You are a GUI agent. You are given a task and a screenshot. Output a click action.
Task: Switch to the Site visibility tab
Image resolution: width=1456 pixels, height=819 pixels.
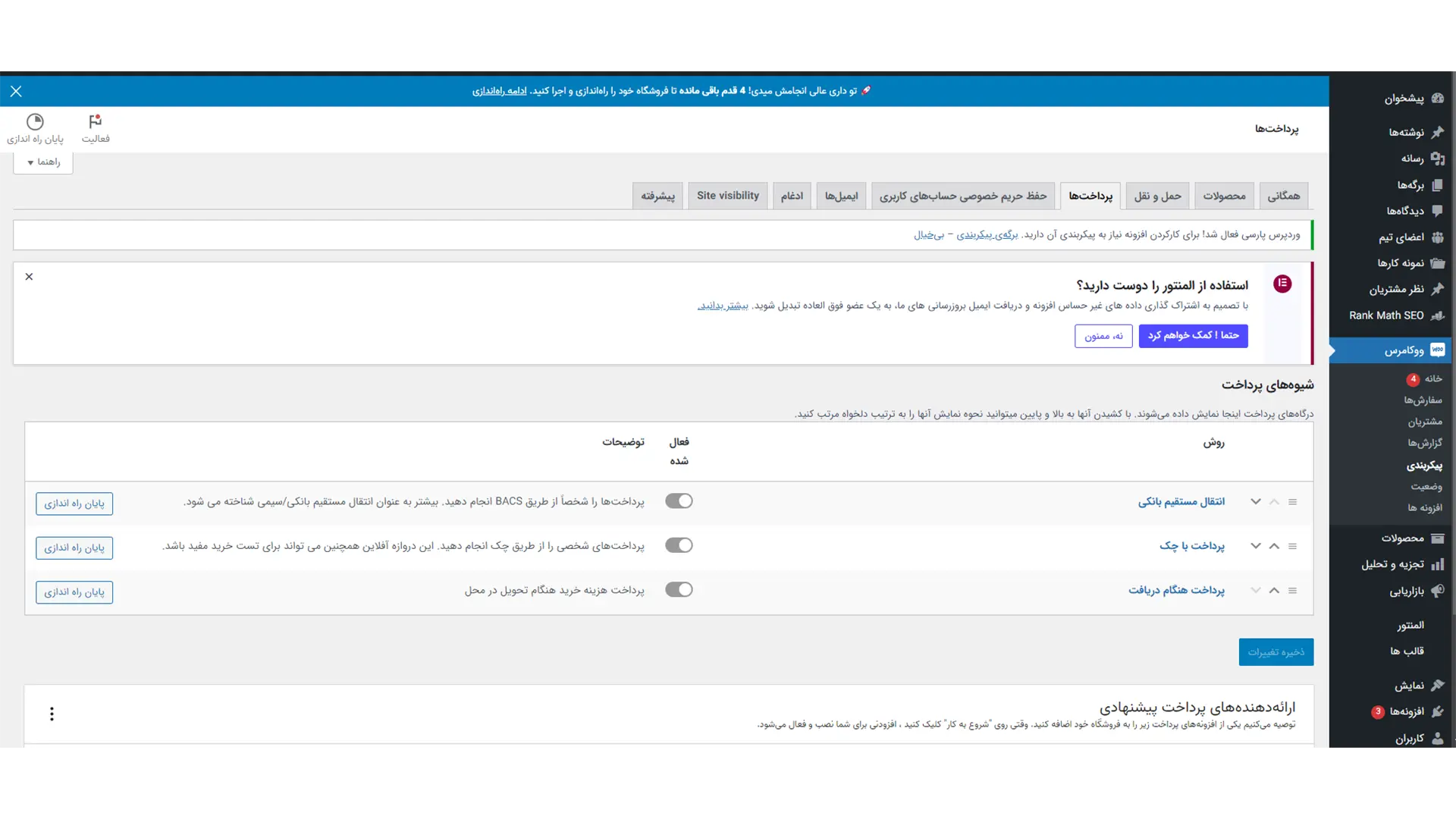pyautogui.click(x=728, y=196)
